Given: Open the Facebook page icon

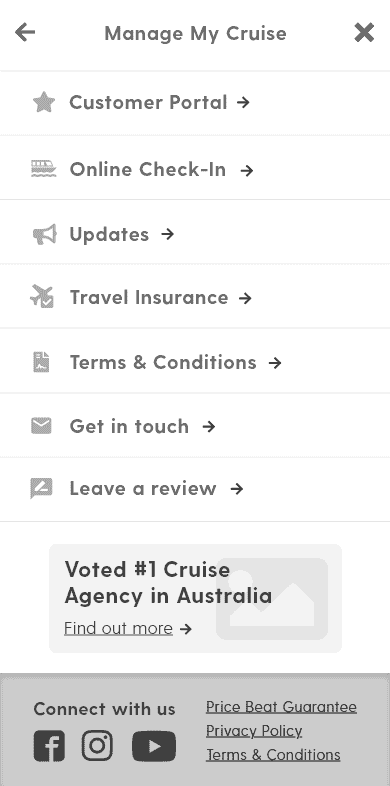Looking at the screenshot, I should tap(49, 746).
